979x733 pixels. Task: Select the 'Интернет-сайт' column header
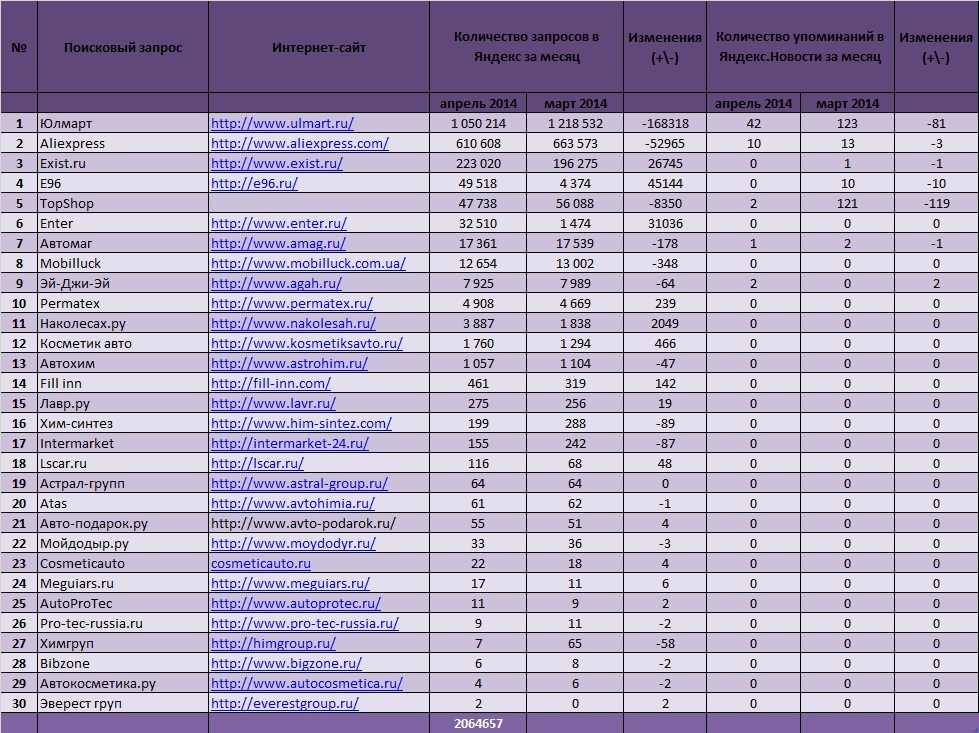(319, 47)
